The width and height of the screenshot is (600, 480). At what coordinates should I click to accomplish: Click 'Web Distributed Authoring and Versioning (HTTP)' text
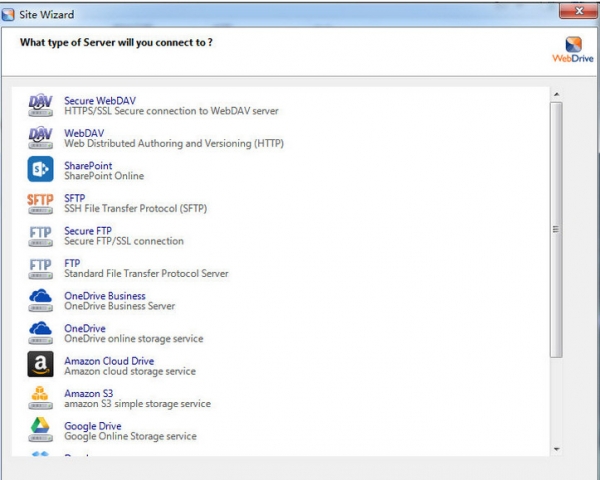coord(174,144)
